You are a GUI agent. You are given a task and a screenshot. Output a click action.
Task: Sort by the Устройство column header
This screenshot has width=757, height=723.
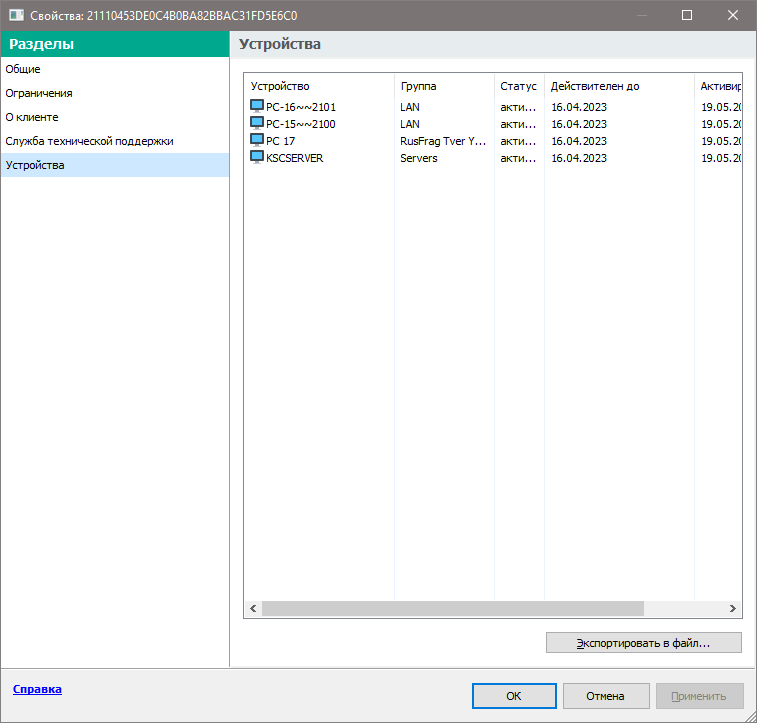pyautogui.click(x=319, y=86)
